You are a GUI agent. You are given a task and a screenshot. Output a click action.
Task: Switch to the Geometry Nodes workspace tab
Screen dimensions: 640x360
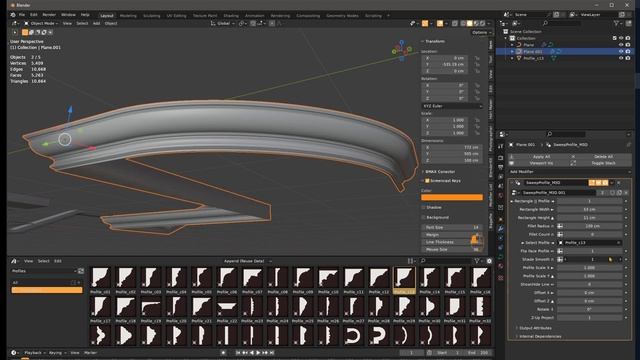[342, 16]
